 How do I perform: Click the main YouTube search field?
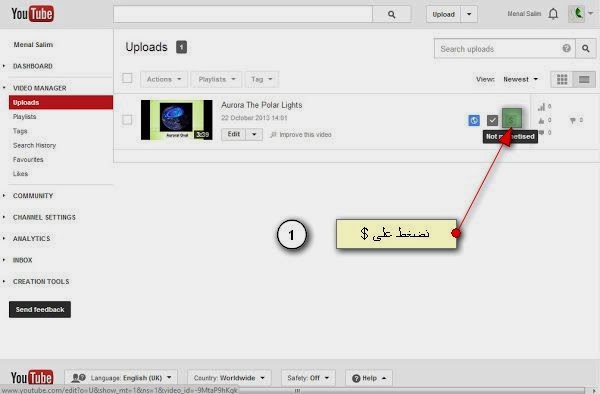point(243,15)
